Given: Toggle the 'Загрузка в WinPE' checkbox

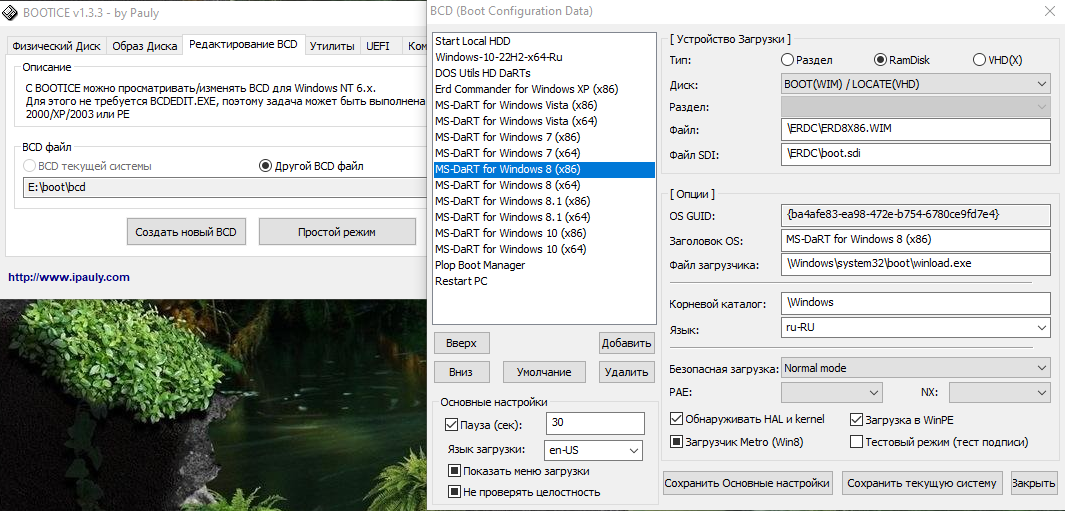Looking at the screenshot, I should tap(856, 420).
